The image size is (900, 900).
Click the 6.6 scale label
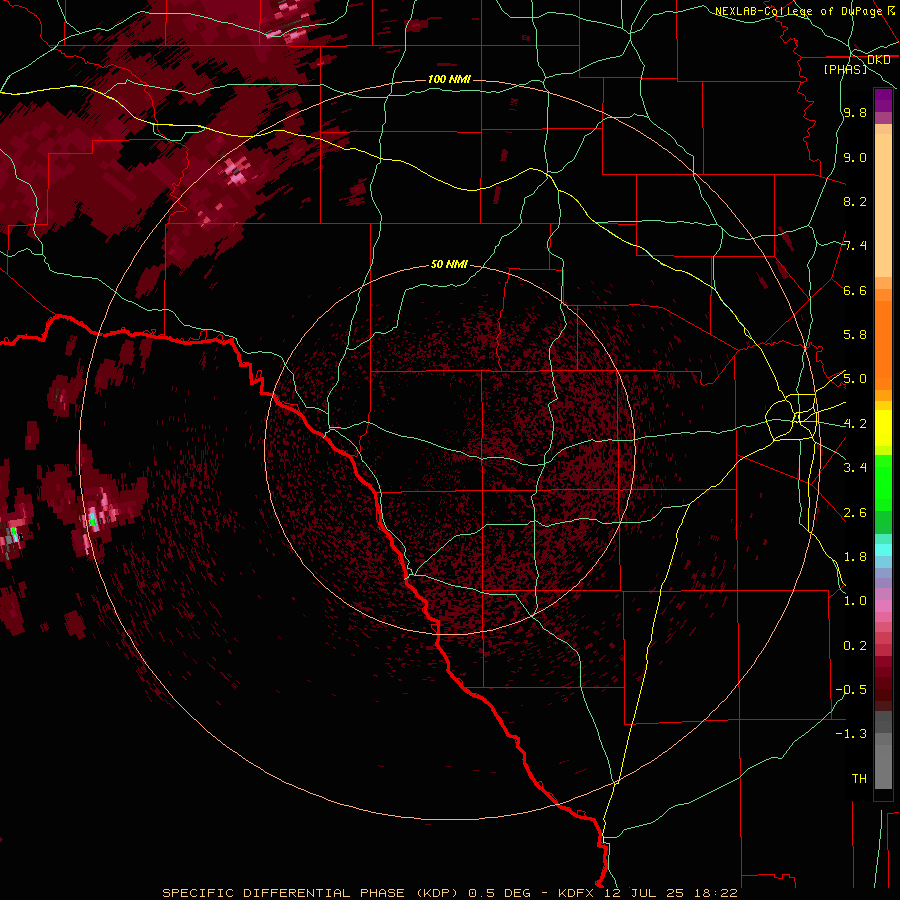tap(855, 290)
